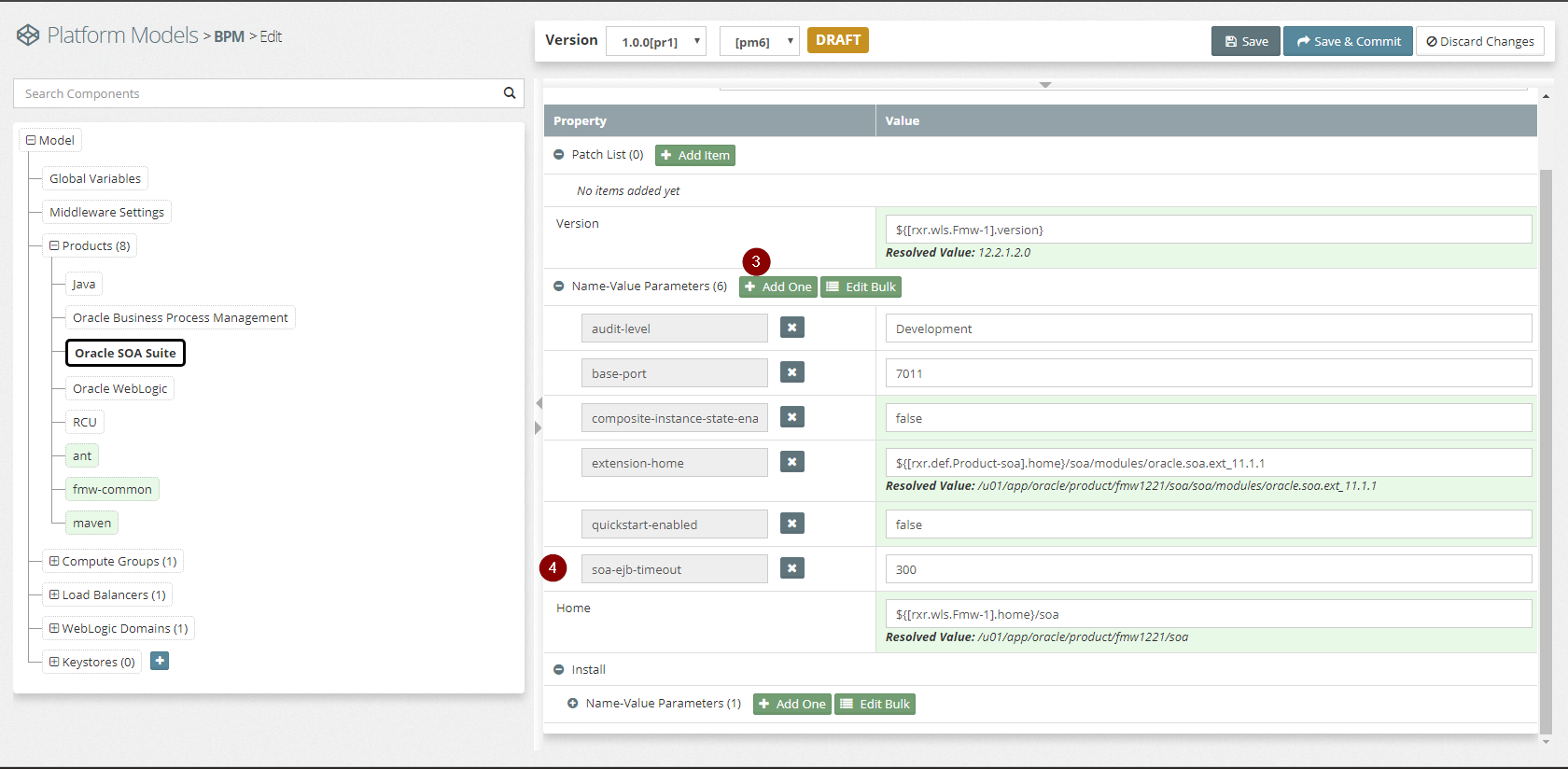Screen dimensions: 1568x769
Task: Add a new keystore with plus icon
Action: [160, 661]
